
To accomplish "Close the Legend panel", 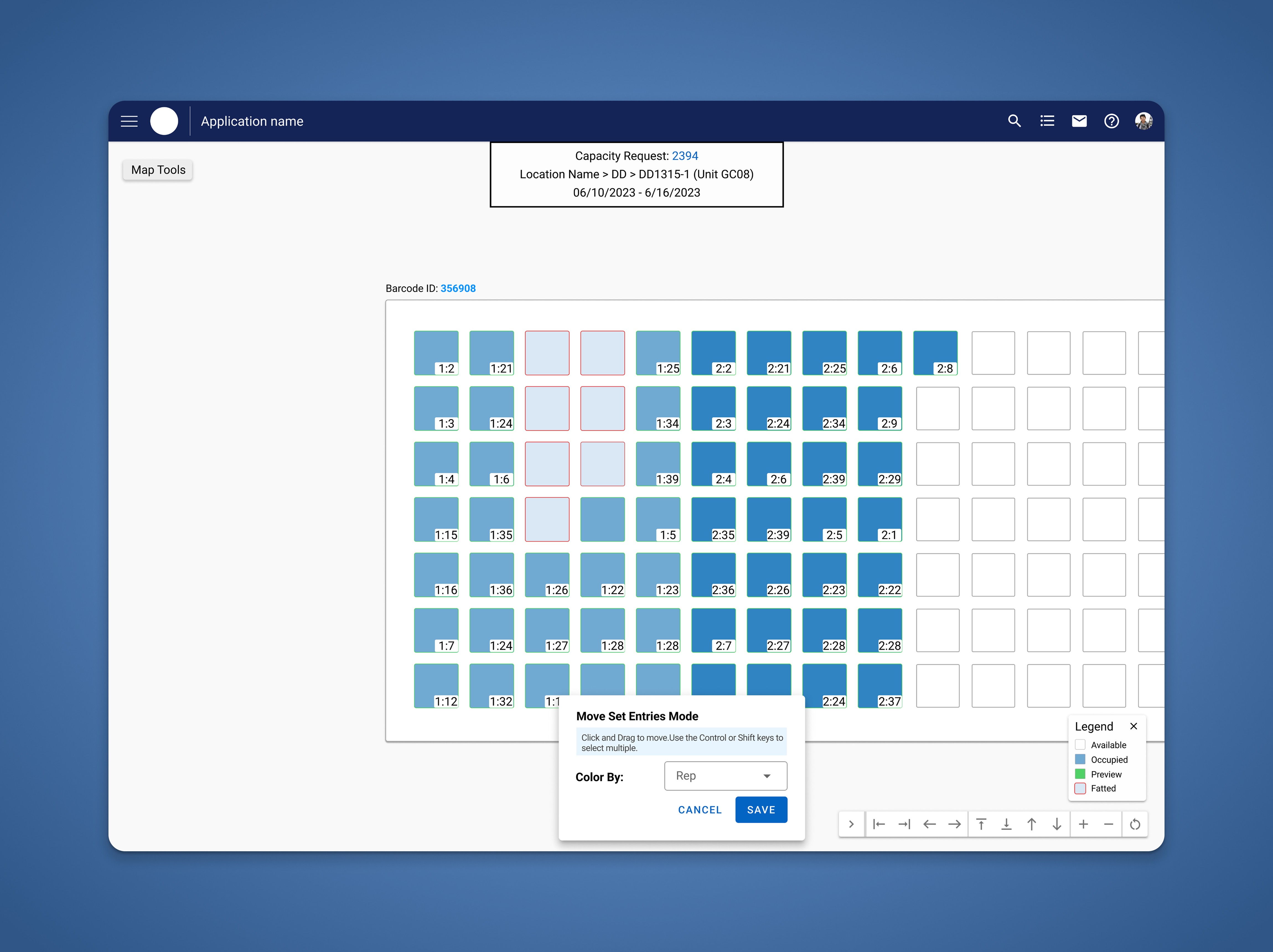I will click(x=1133, y=726).
